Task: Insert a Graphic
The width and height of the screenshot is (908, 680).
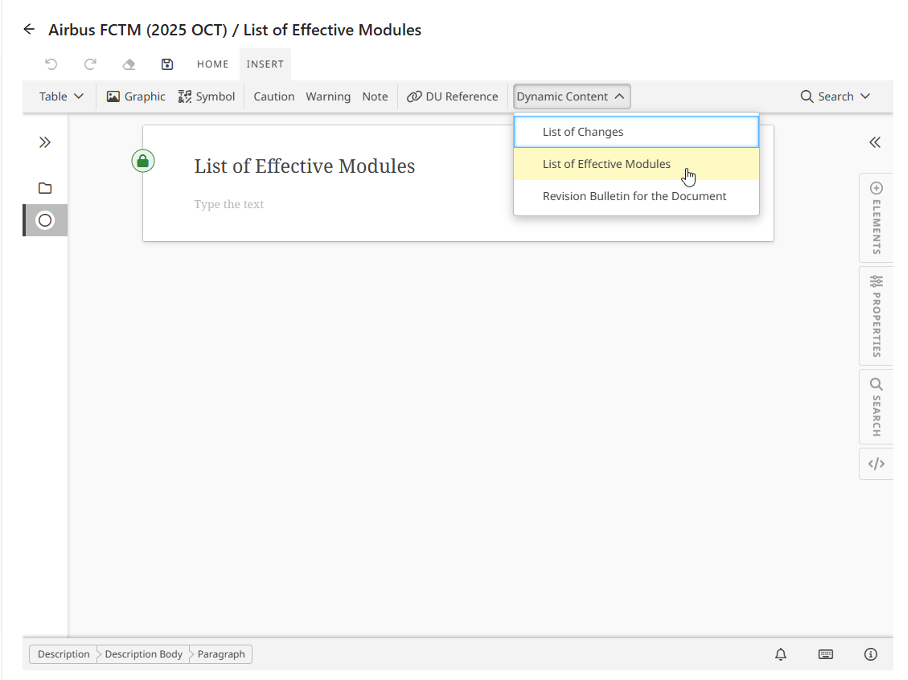Action: (136, 97)
